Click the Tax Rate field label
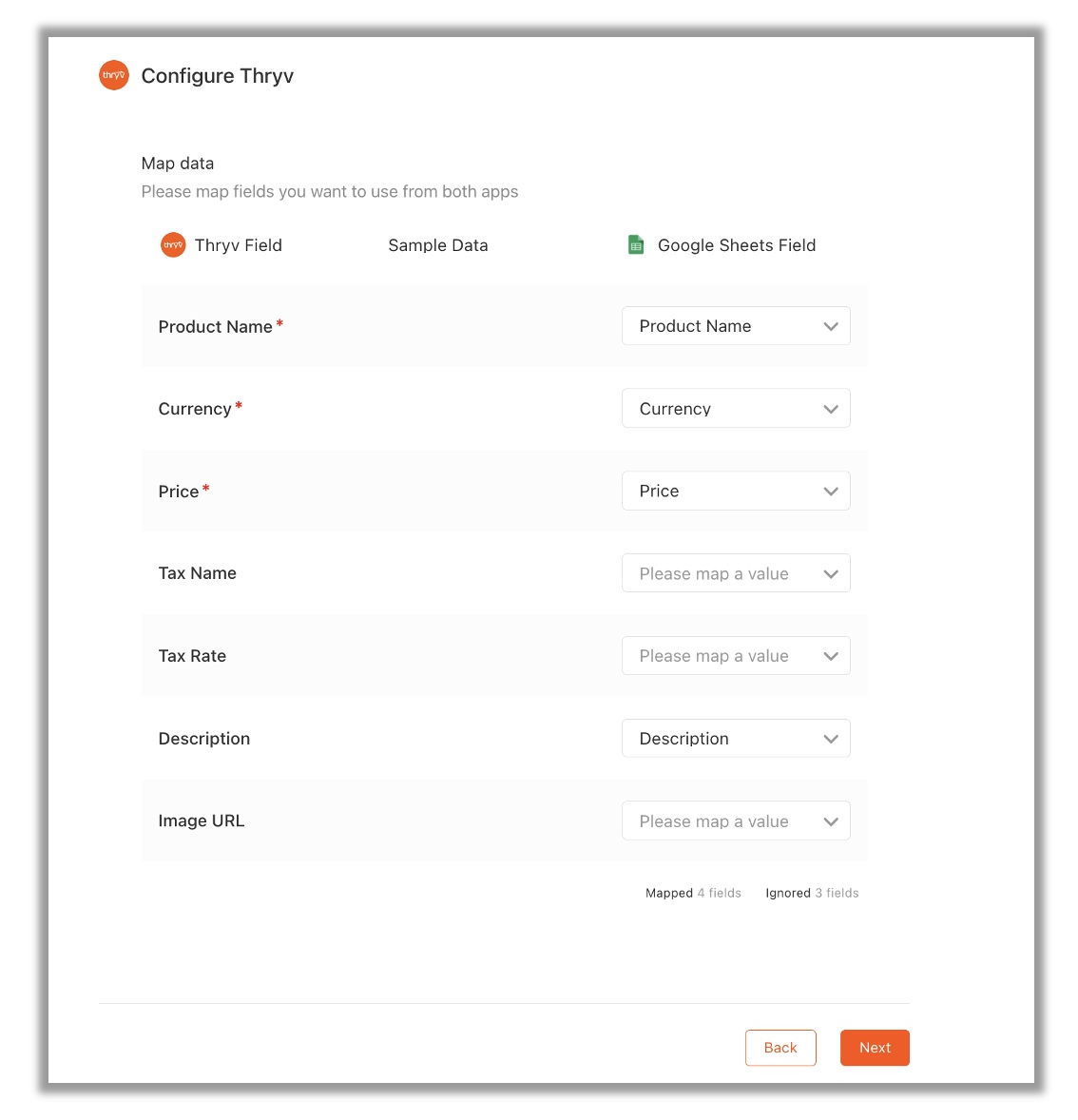 tap(192, 656)
